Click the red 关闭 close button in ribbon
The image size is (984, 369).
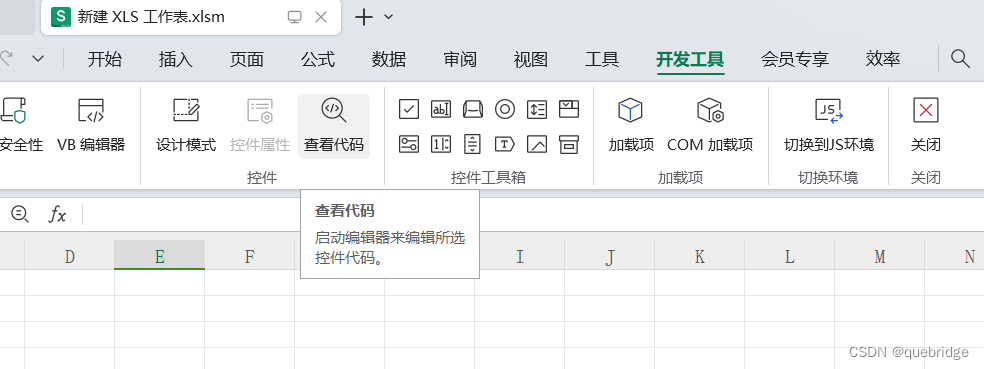(x=926, y=126)
